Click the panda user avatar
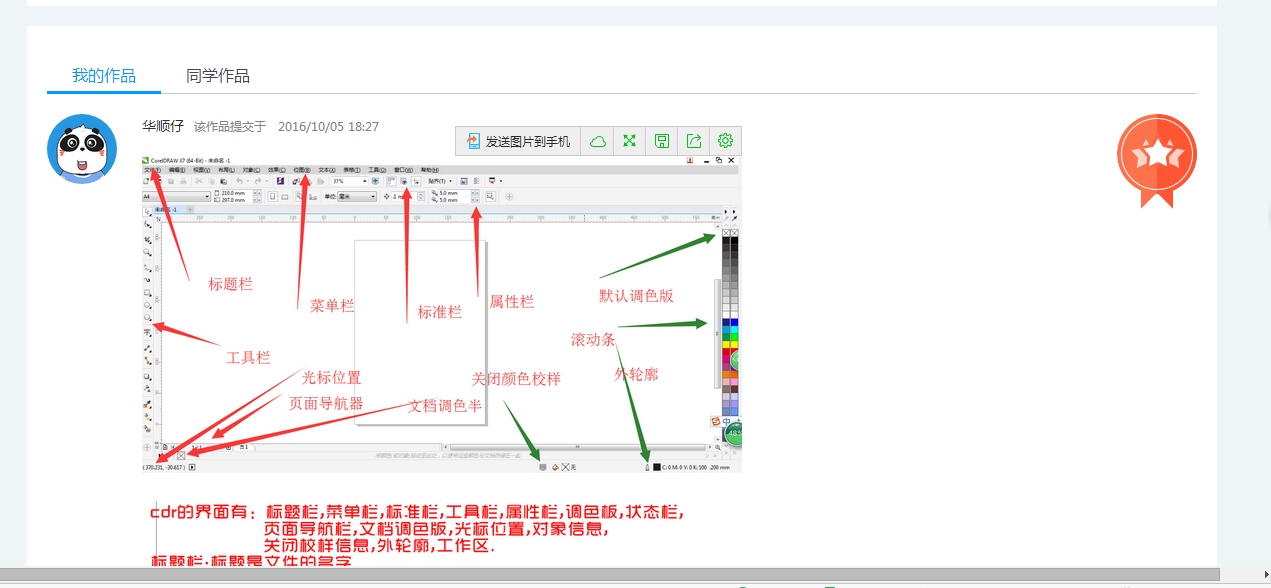 (x=82, y=149)
